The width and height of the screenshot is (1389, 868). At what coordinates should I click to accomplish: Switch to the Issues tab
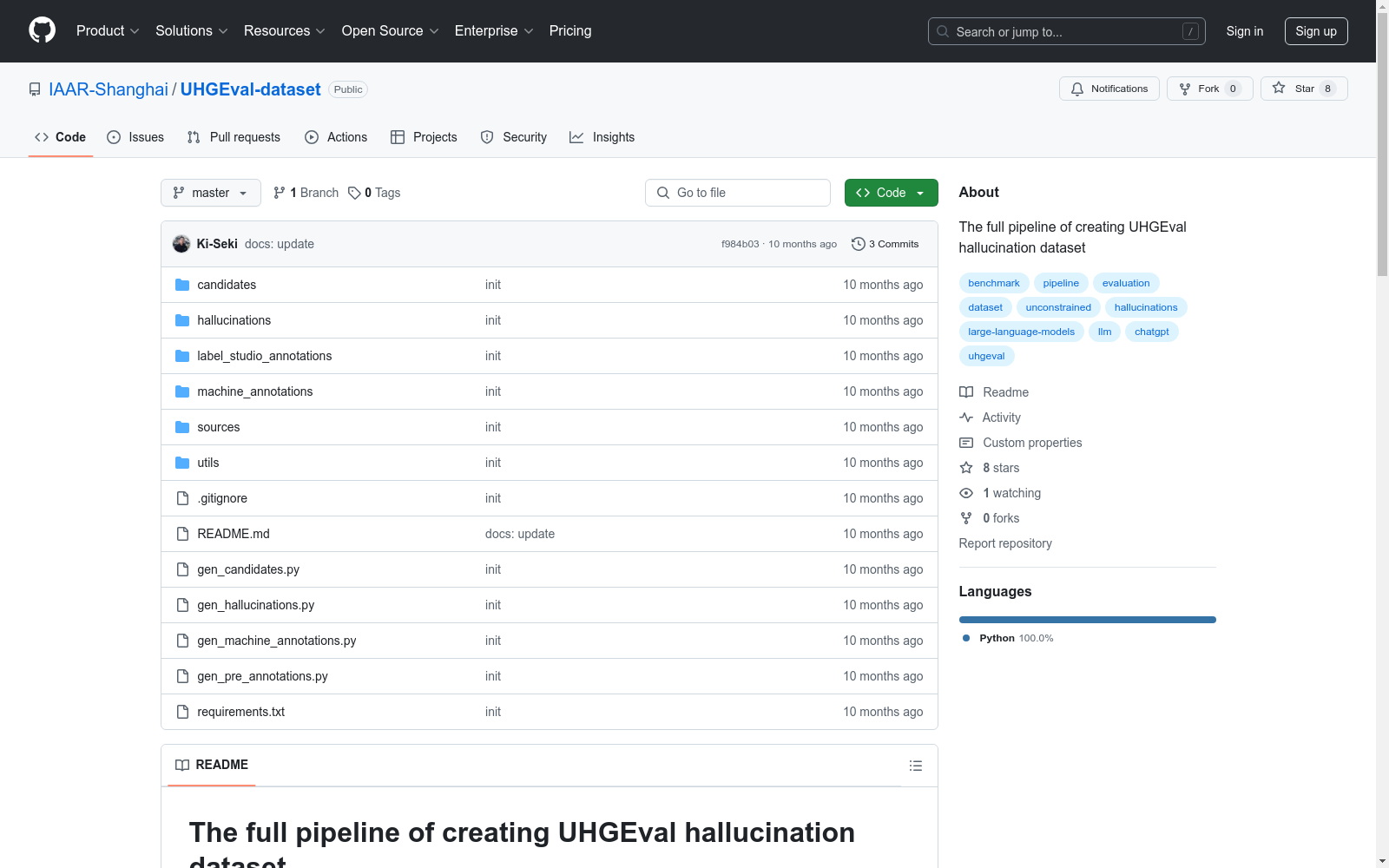tap(135, 137)
